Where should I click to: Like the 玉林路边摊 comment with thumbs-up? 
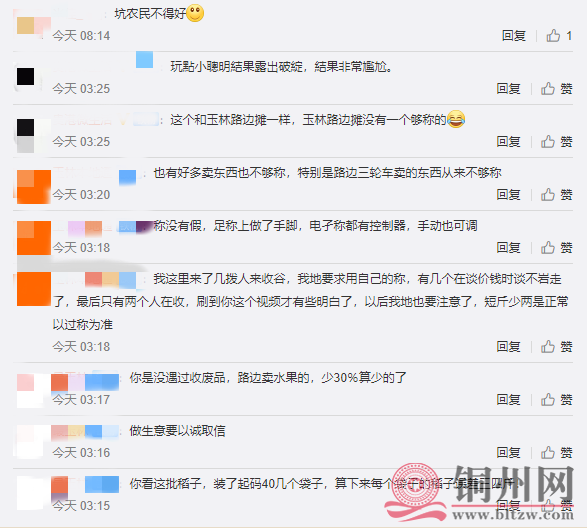[548, 142]
